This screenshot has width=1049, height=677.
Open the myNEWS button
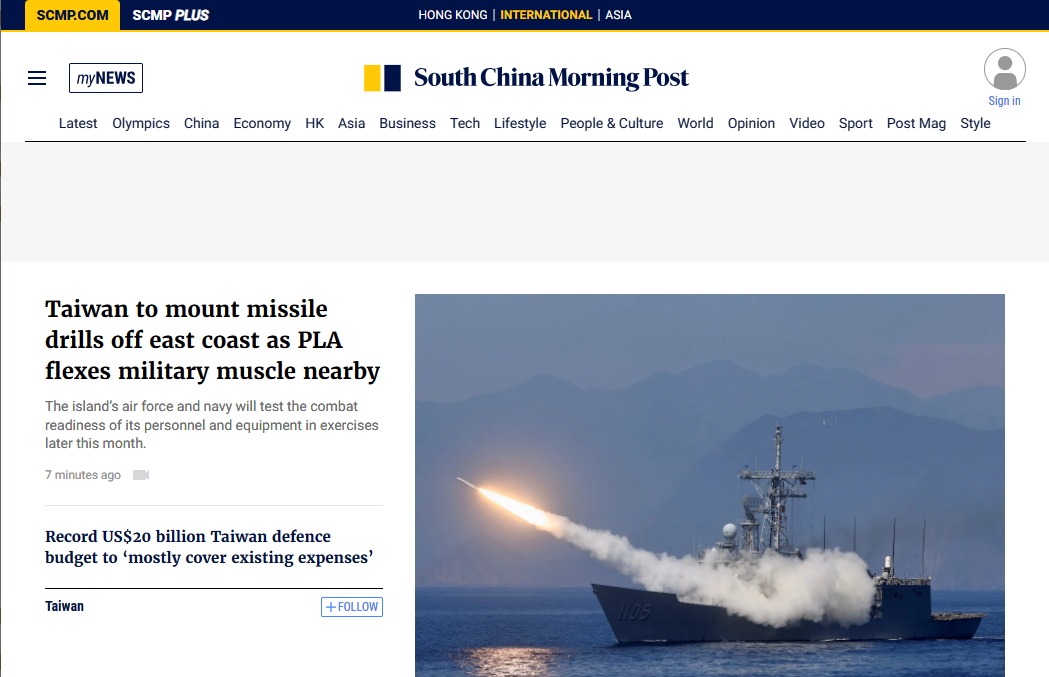[x=106, y=78]
